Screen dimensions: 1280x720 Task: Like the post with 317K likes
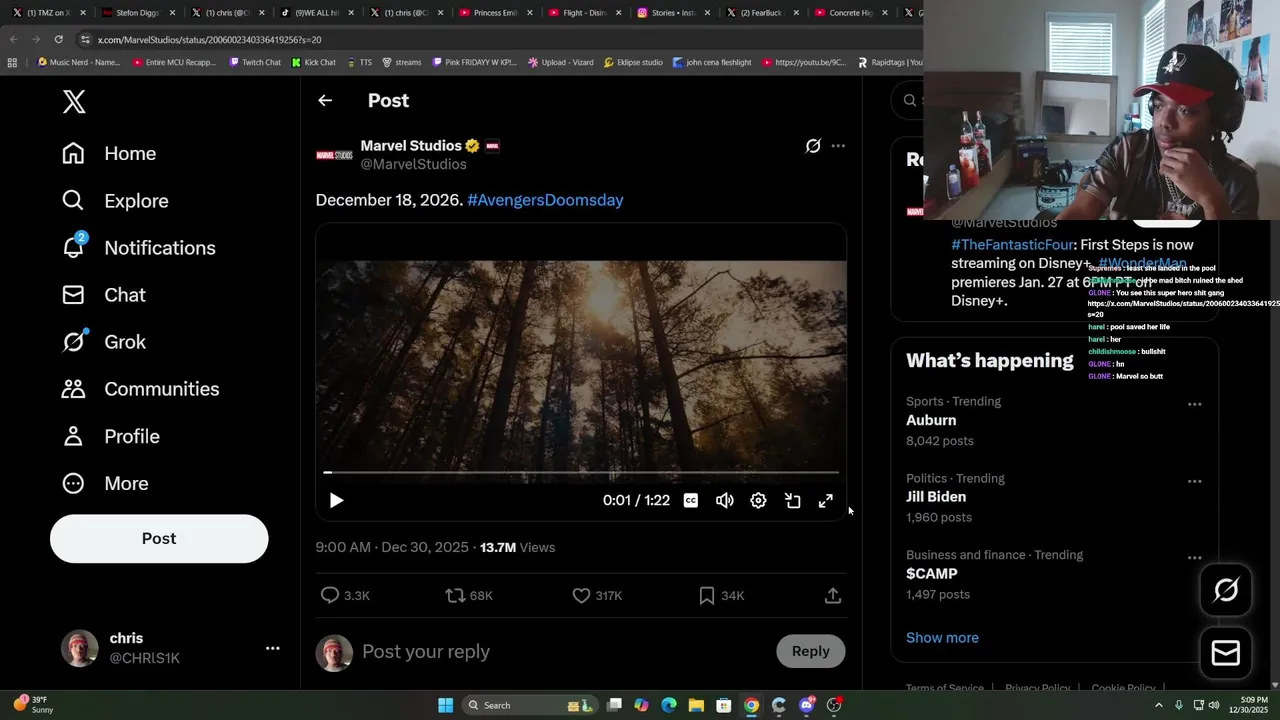pos(596,595)
